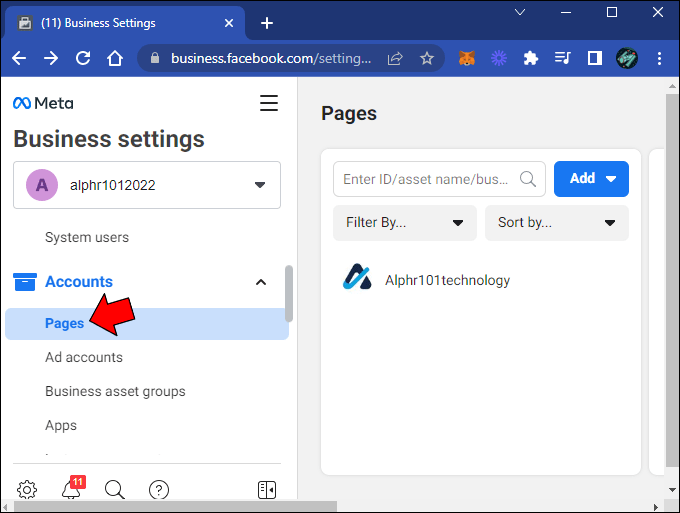The image size is (680, 513).
Task: Open the media control playlist icon
Action: pos(562,58)
